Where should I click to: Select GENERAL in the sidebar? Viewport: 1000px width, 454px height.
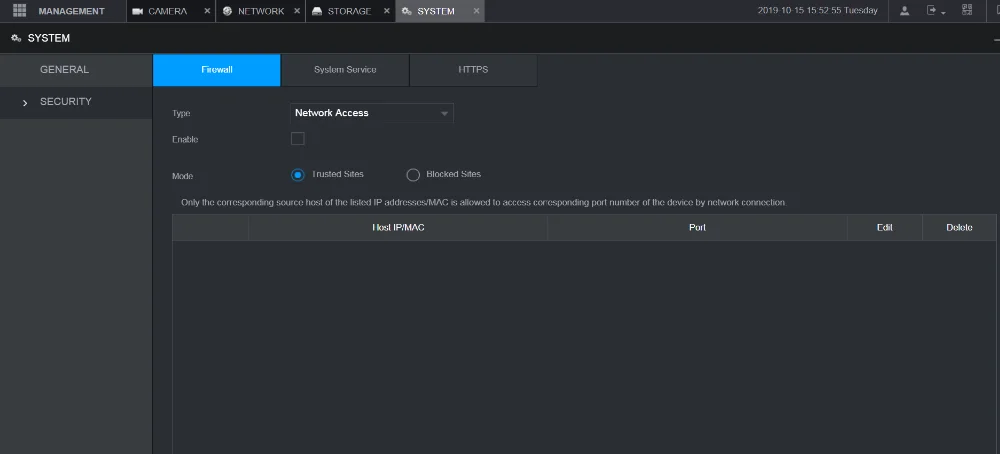[76, 70]
